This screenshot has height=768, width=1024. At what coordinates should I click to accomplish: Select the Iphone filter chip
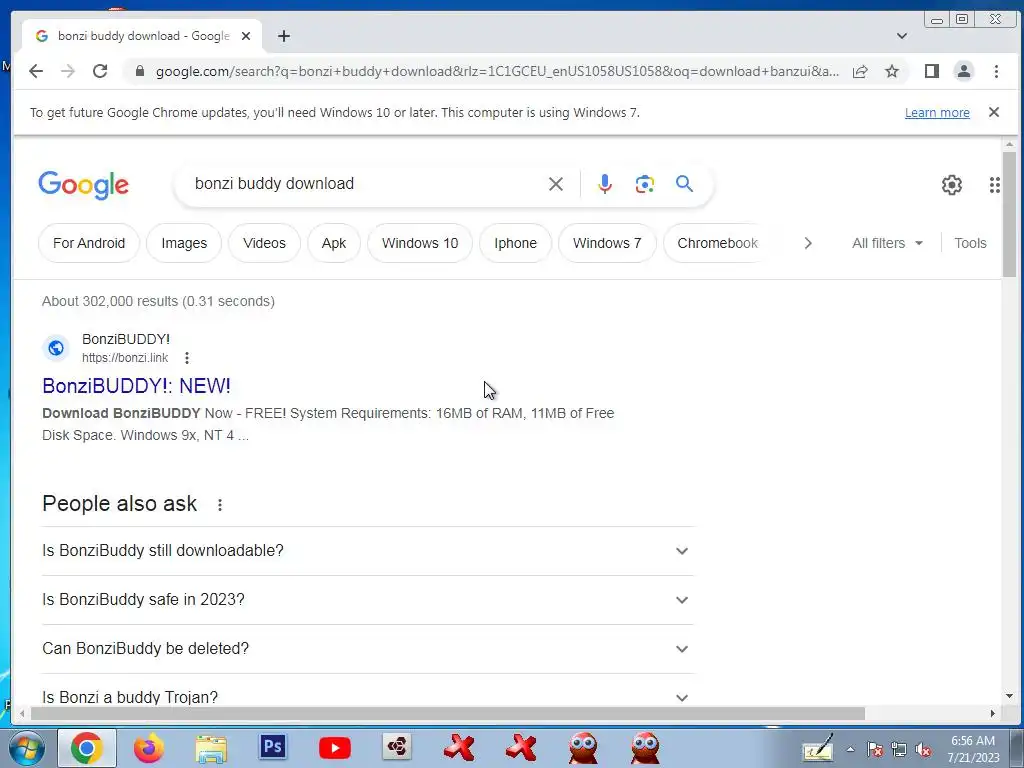coord(515,243)
